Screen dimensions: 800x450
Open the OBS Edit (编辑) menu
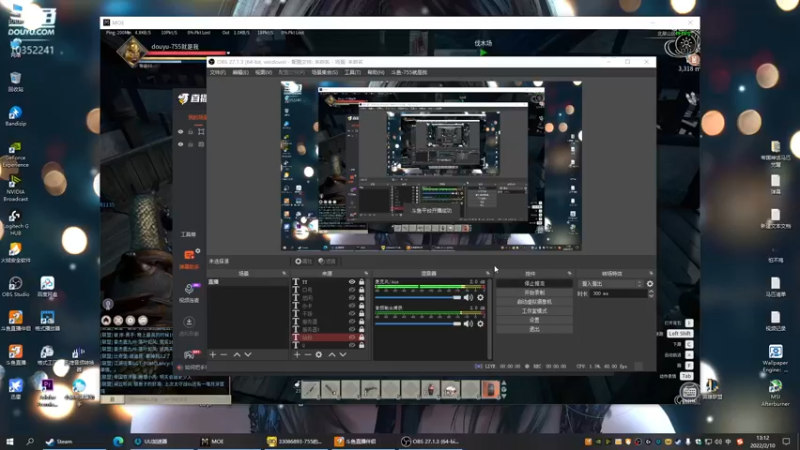pyautogui.click(x=240, y=72)
